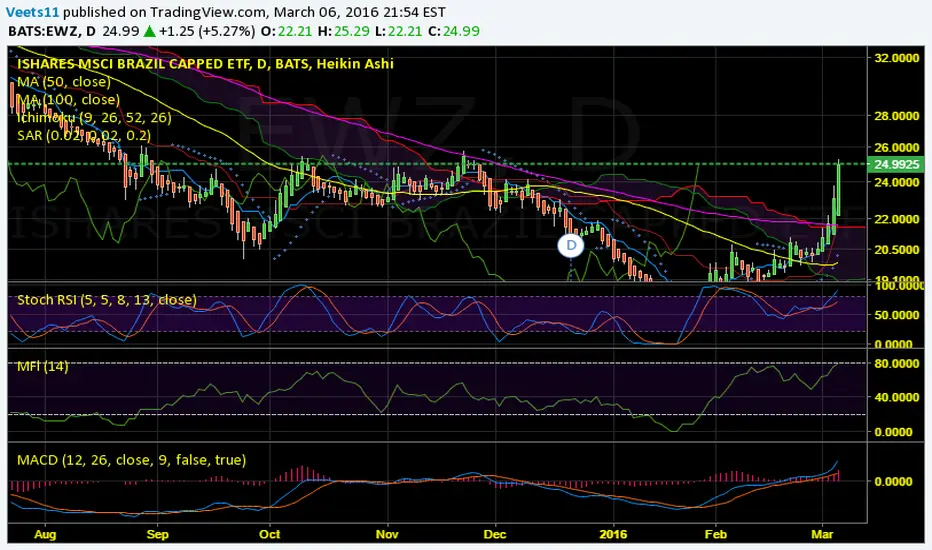Image resolution: width=932 pixels, height=550 pixels.
Task: Click the Nov label on time axis
Action: pyautogui.click(x=387, y=534)
